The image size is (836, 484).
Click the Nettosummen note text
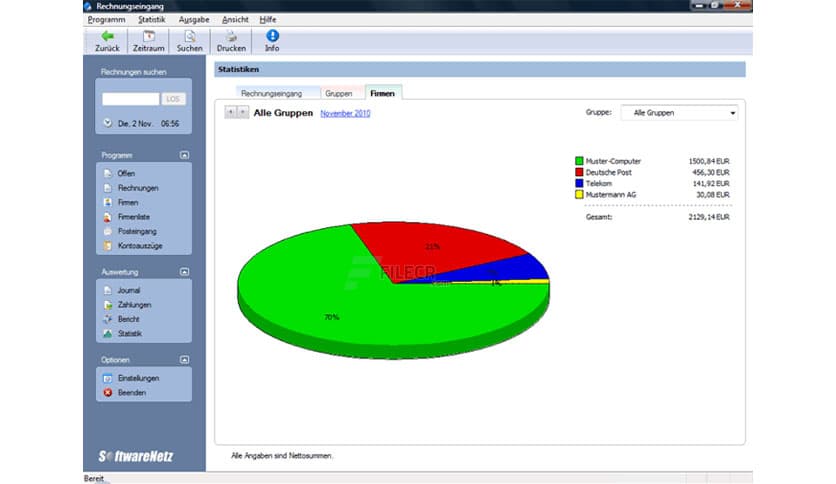282,456
